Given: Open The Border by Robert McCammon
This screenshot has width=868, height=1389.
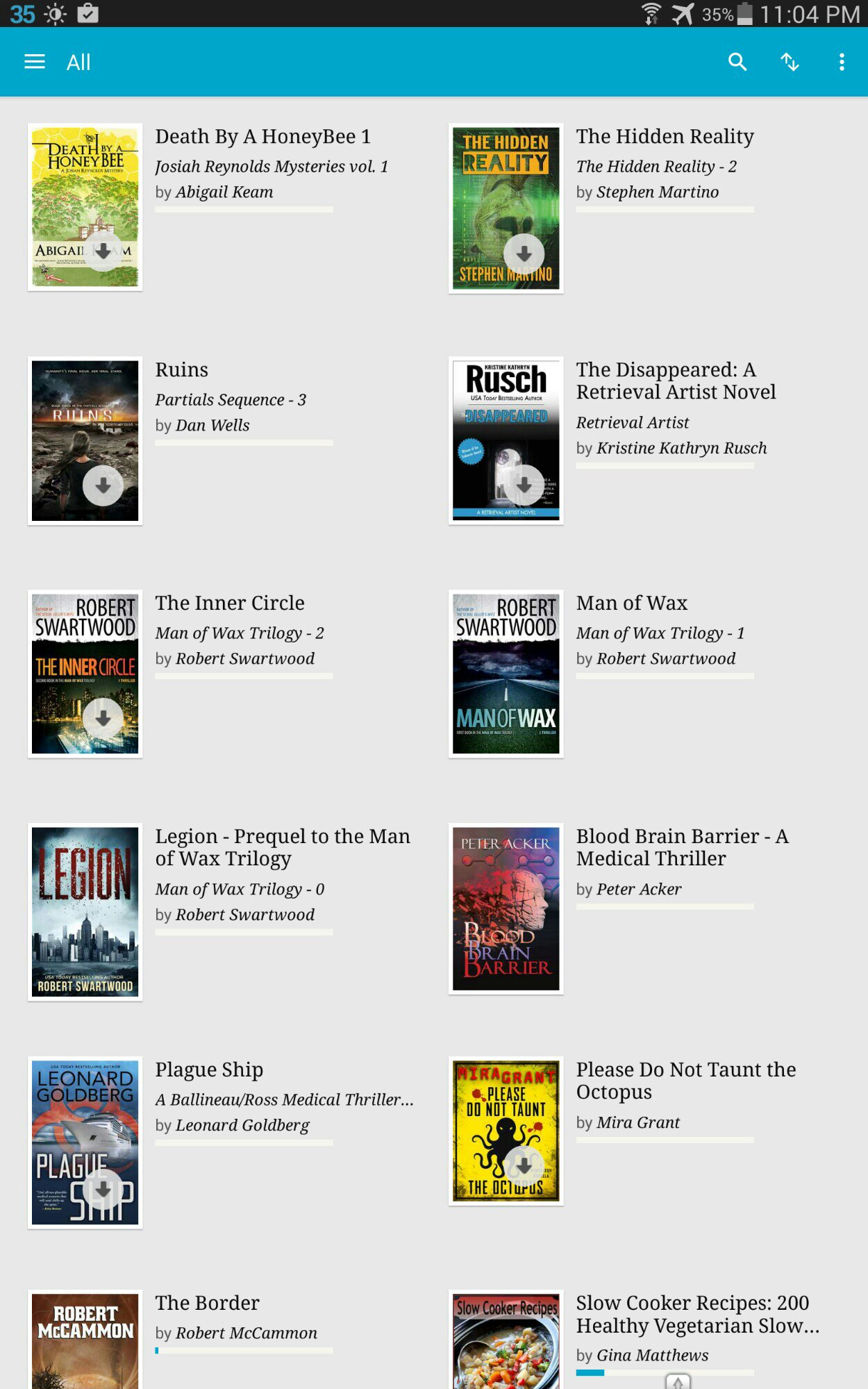Looking at the screenshot, I should (x=207, y=1303).
